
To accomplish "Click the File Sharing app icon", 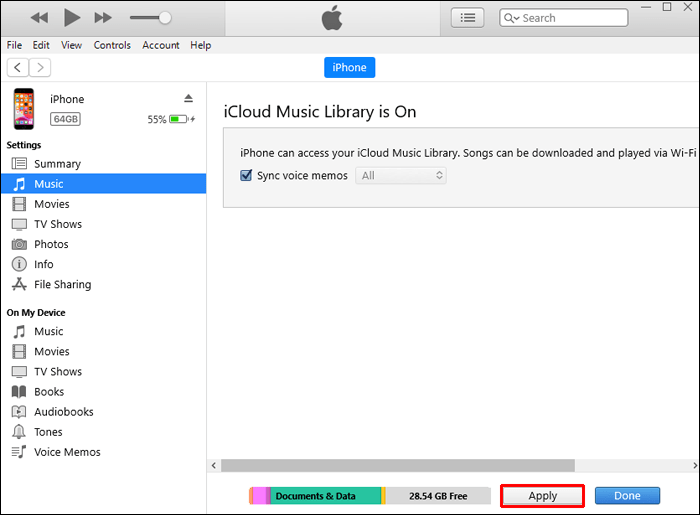I will [x=19, y=284].
